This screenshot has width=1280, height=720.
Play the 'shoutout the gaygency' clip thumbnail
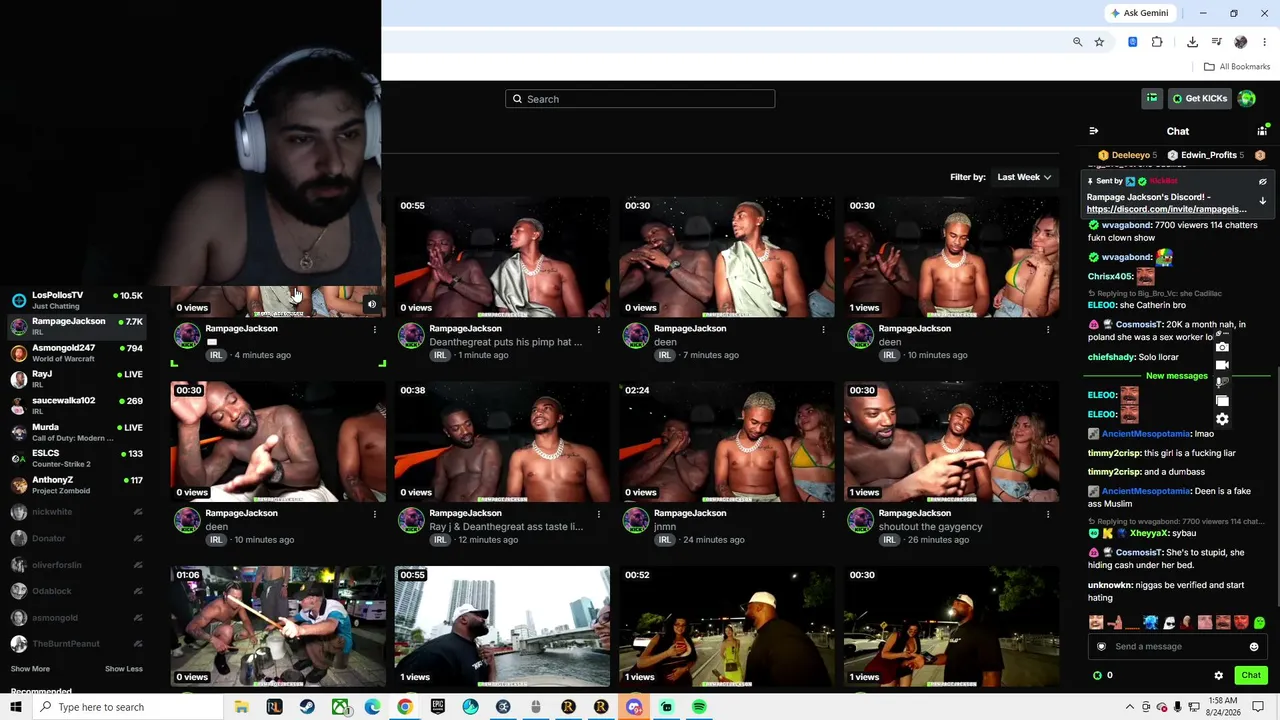[951, 442]
